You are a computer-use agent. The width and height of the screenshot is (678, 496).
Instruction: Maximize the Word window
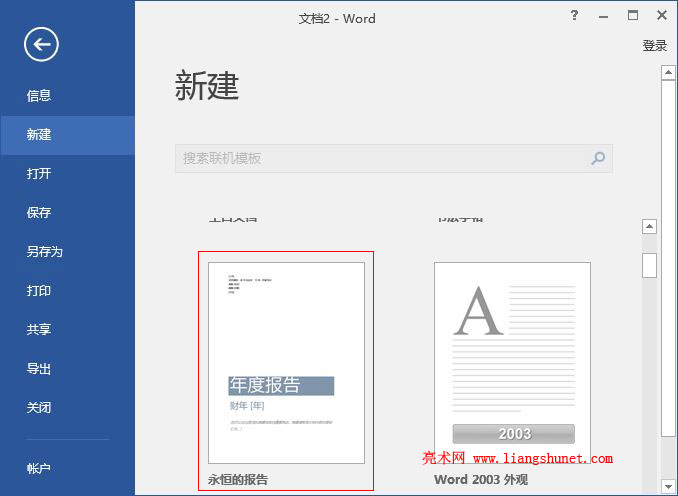pyautogui.click(x=633, y=16)
